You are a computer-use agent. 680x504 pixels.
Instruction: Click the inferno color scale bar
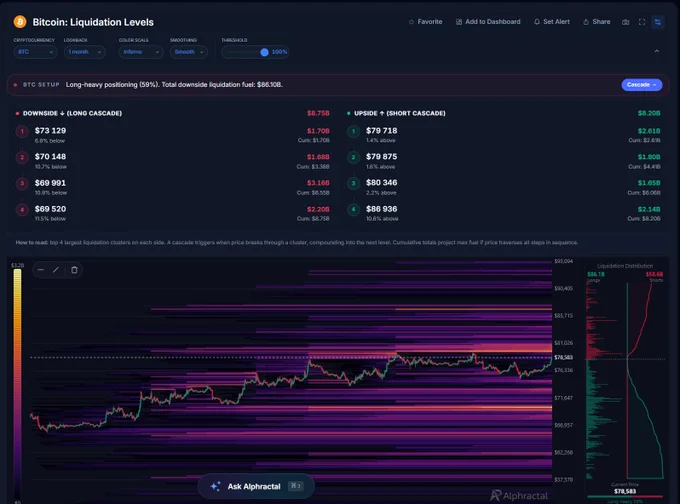17,382
